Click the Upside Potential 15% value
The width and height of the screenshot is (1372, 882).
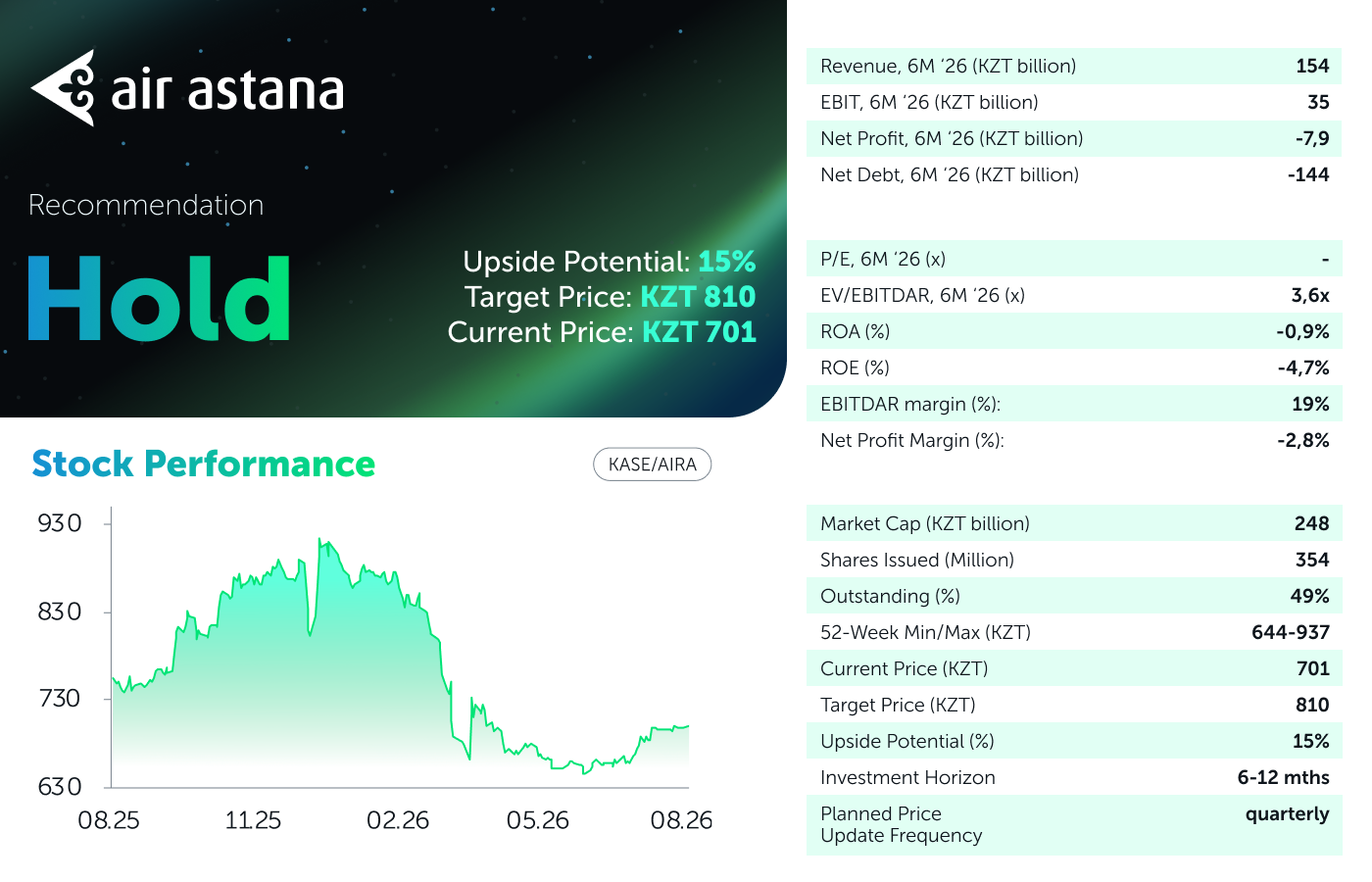coord(726,262)
